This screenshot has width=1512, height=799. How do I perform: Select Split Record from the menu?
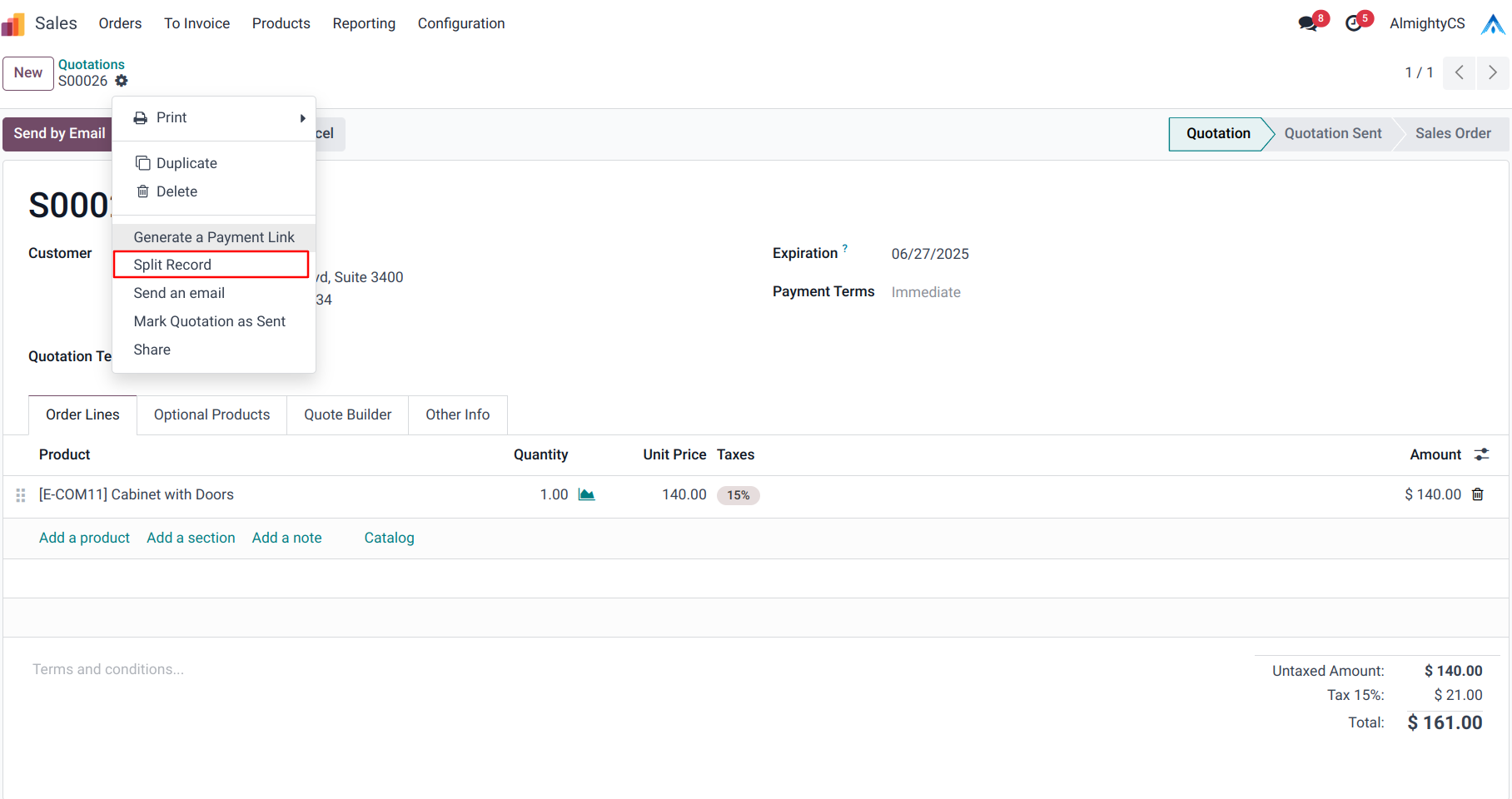(x=172, y=265)
